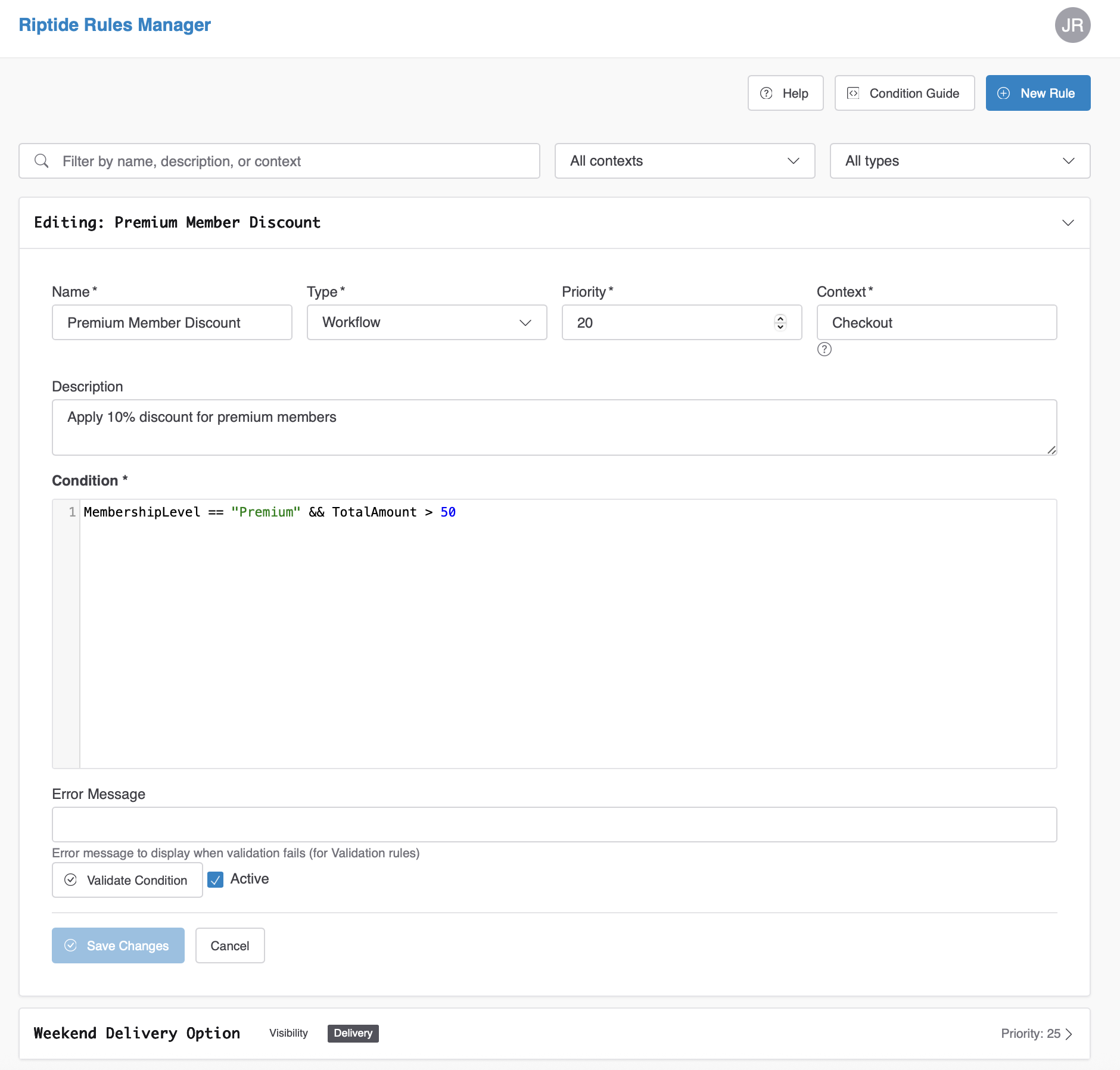Click the Delivery context tag
Viewport: 1120px width, 1070px height.
(353, 1033)
